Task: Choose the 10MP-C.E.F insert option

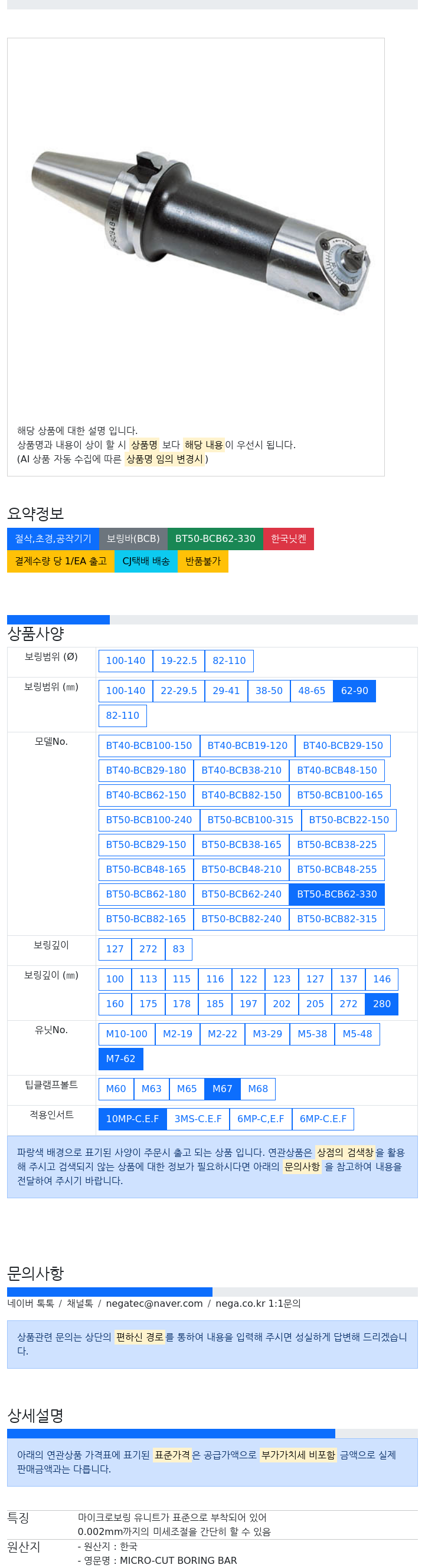Action: tap(132, 1119)
